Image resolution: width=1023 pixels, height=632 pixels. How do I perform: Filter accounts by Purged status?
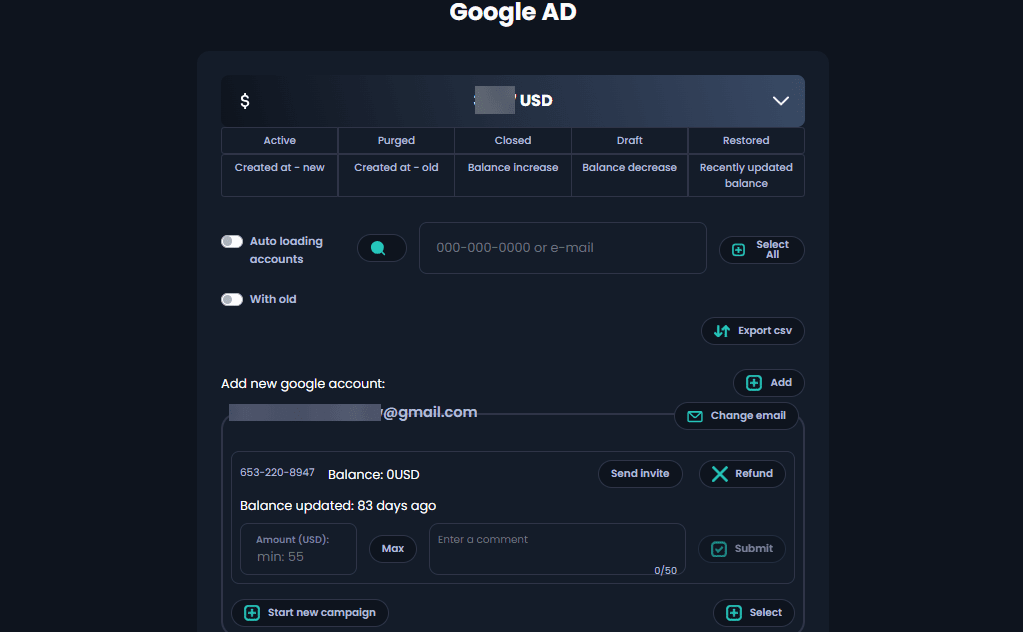[x=396, y=140]
